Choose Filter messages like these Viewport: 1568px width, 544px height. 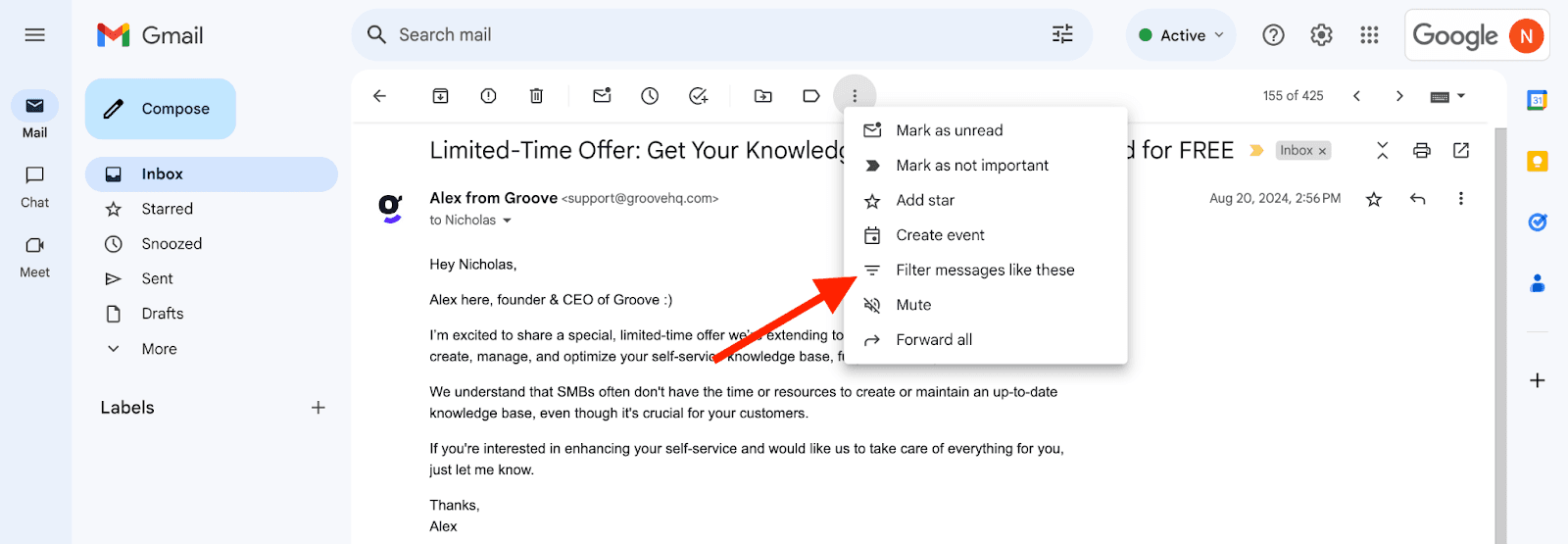pyautogui.click(x=985, y=270)
